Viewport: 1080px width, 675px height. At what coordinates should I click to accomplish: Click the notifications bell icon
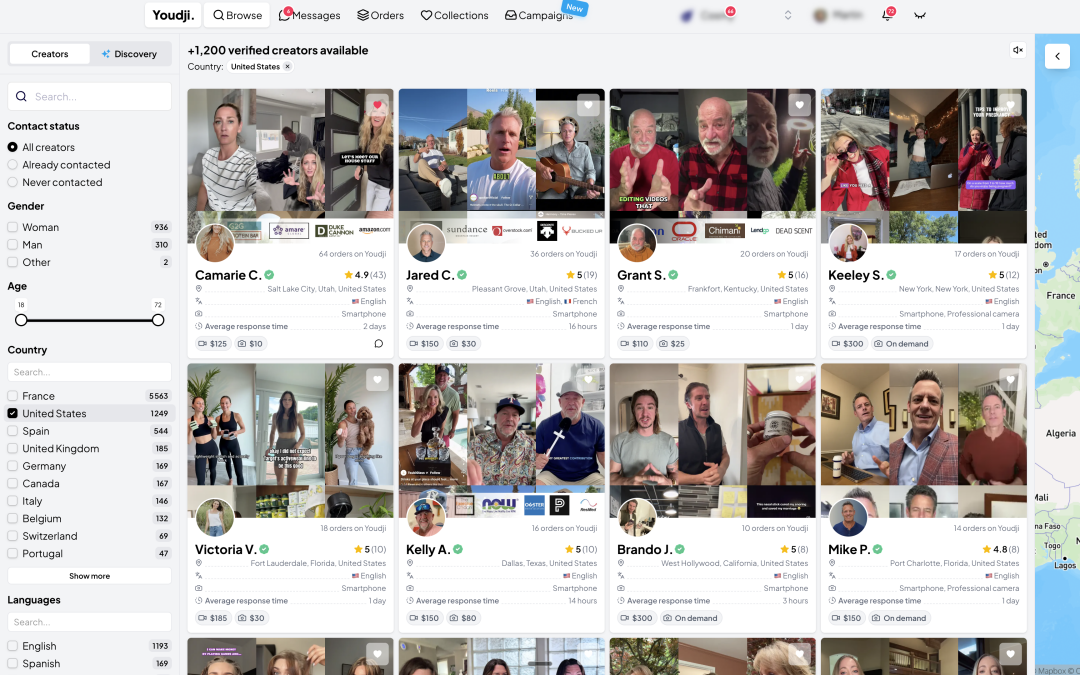click(886, 15)
